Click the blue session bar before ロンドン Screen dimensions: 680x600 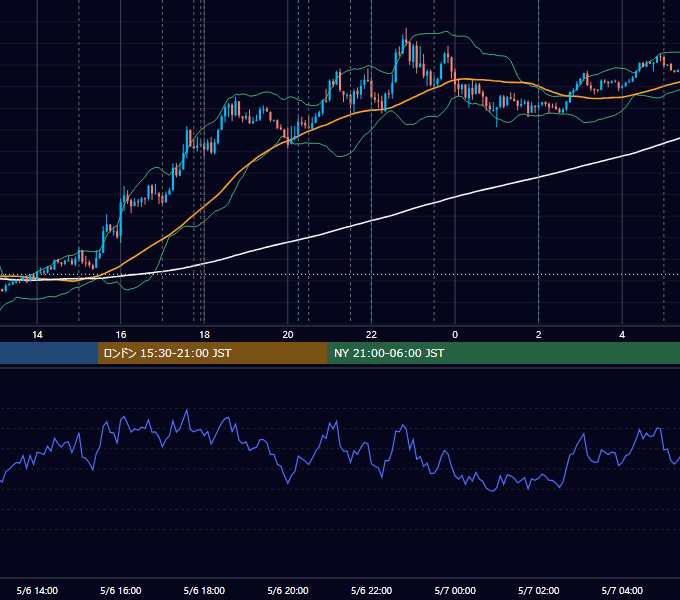pos(49,353)
